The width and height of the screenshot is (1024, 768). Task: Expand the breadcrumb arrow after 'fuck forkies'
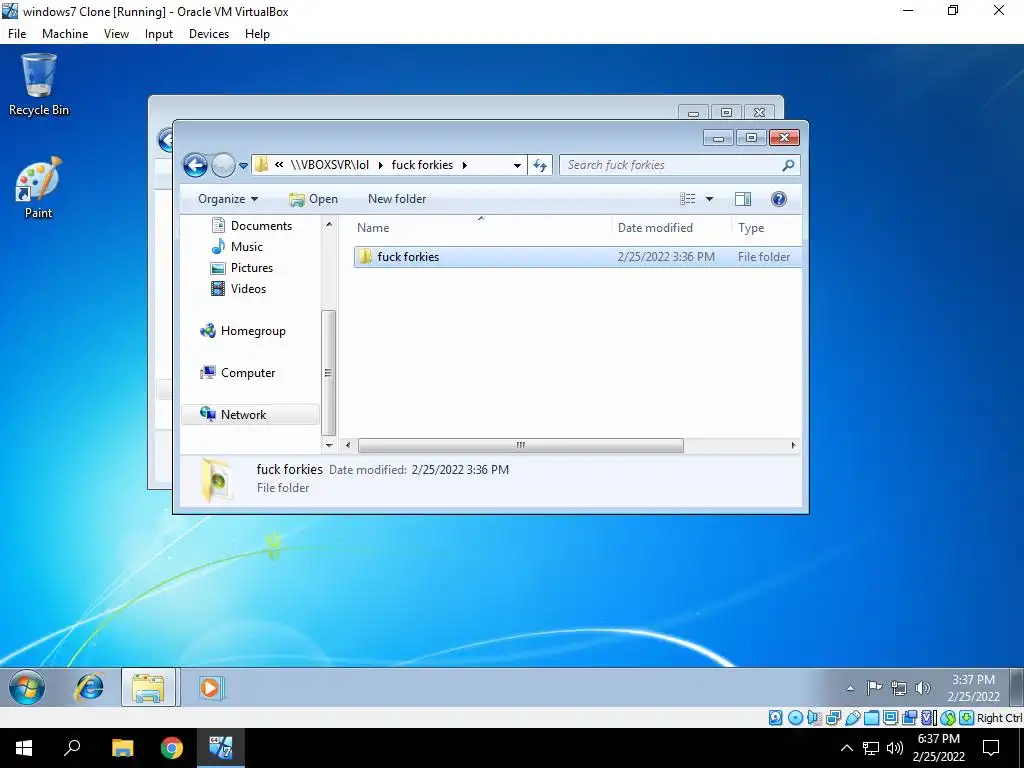(464, 165)
